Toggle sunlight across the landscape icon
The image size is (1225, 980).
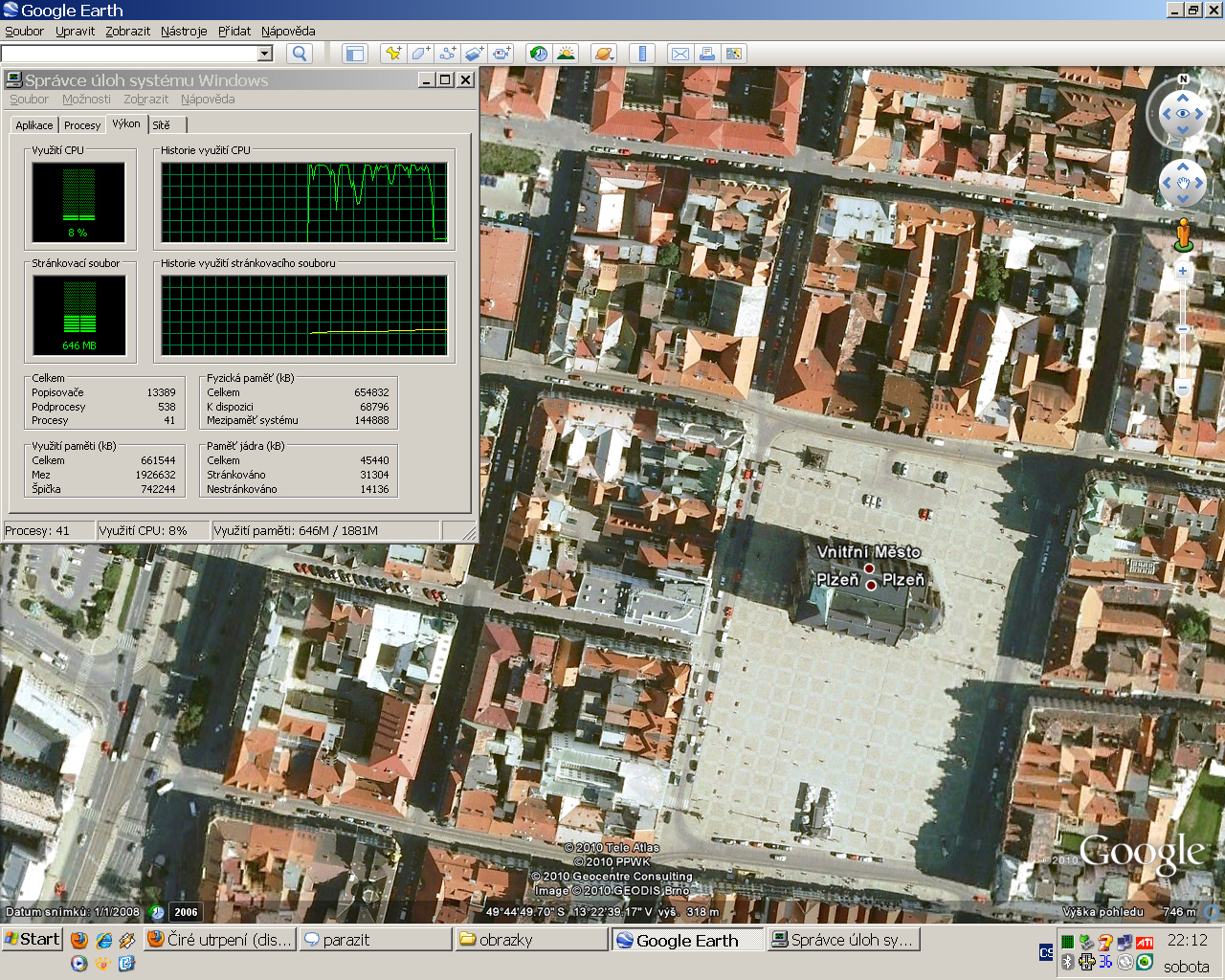click(566, 54)
